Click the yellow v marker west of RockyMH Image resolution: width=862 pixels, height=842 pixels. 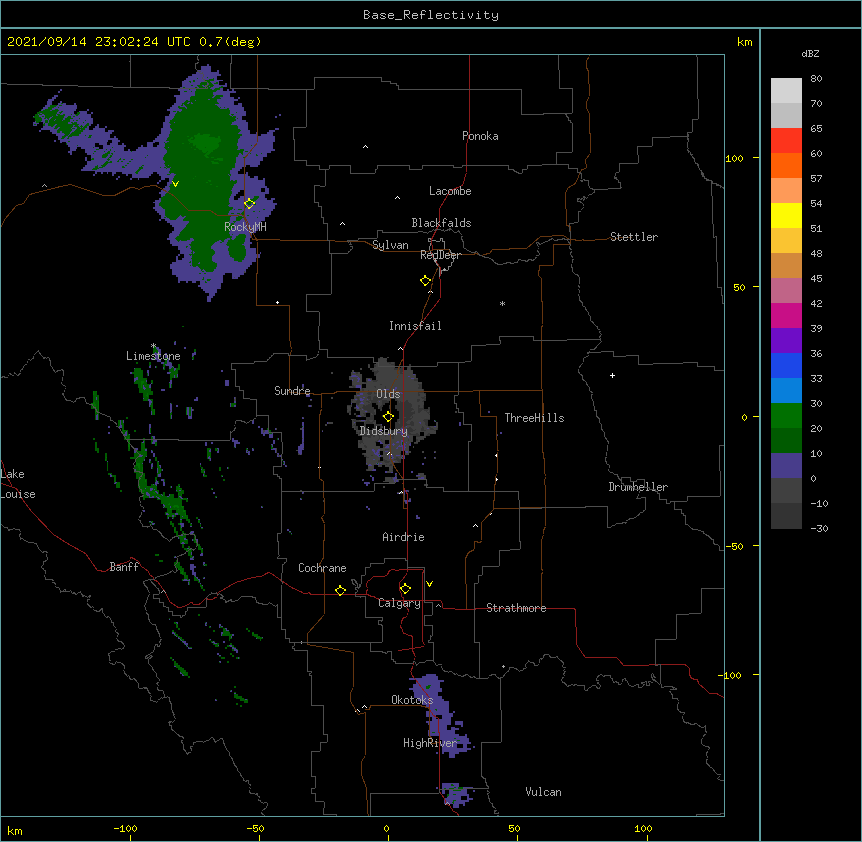pos(175,184)
